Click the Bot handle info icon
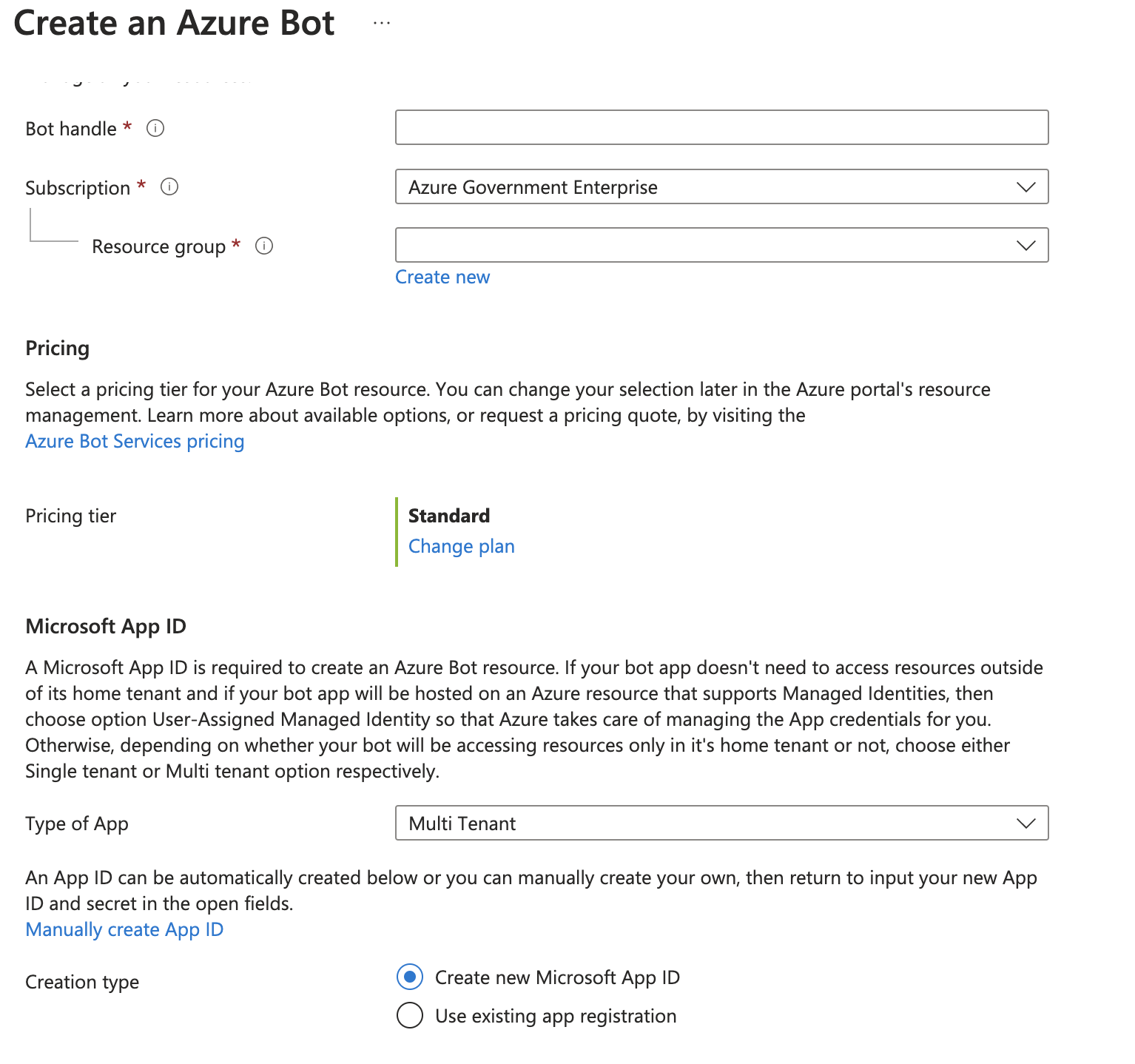Image resolution: width=1135 pixels, height=1064 pixels. (155, 128)
